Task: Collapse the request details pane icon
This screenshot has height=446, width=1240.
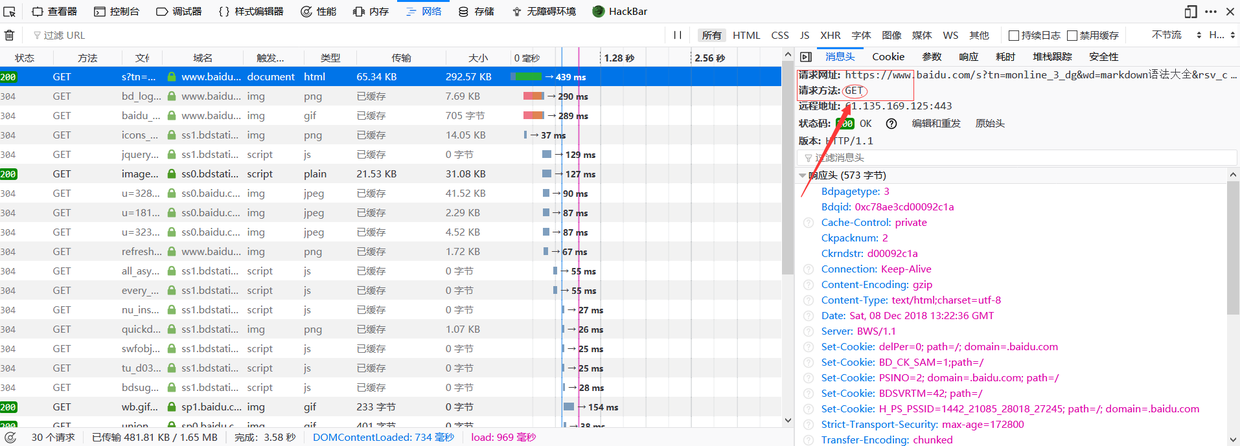Action: (805, 57)
